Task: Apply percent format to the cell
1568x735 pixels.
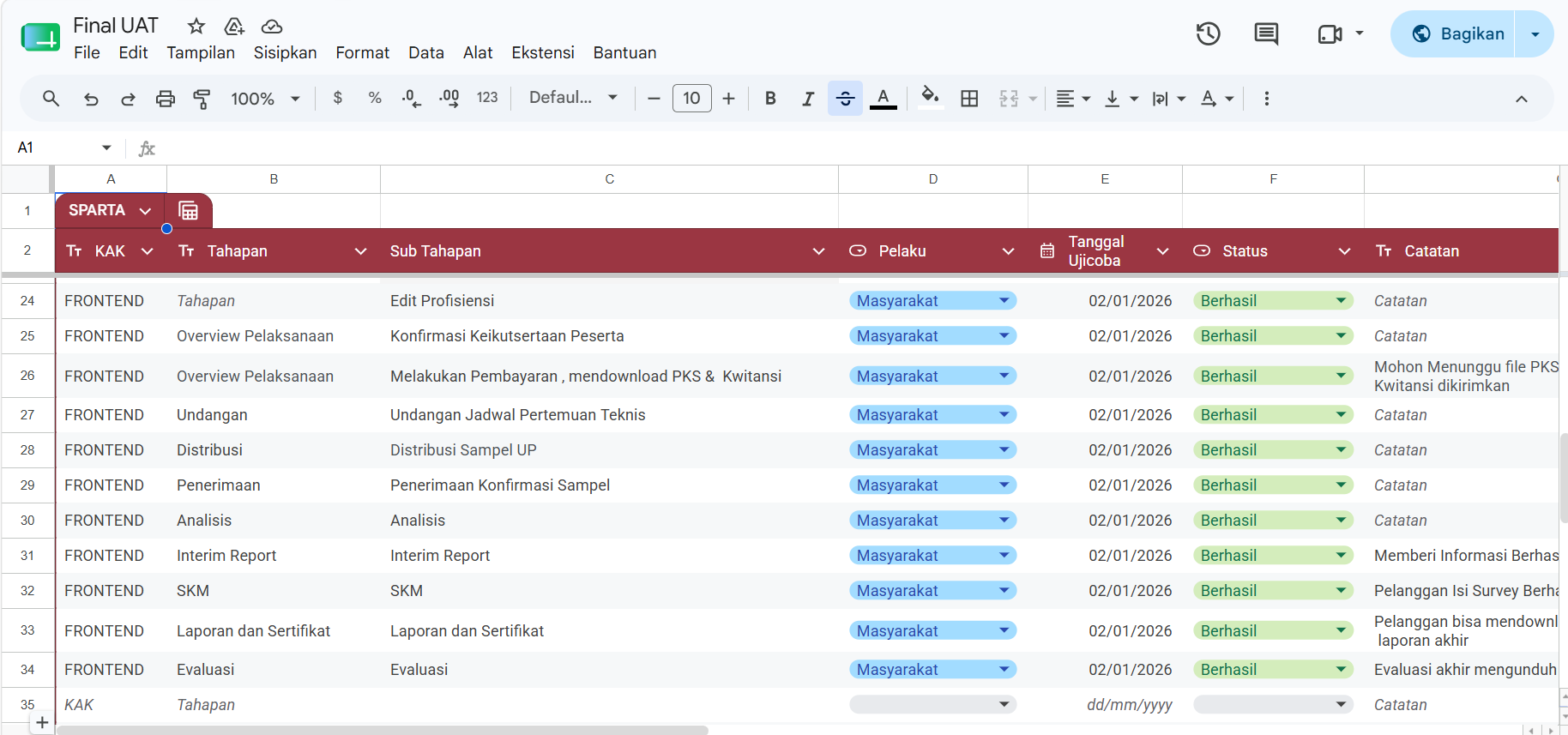Action: 375,99
